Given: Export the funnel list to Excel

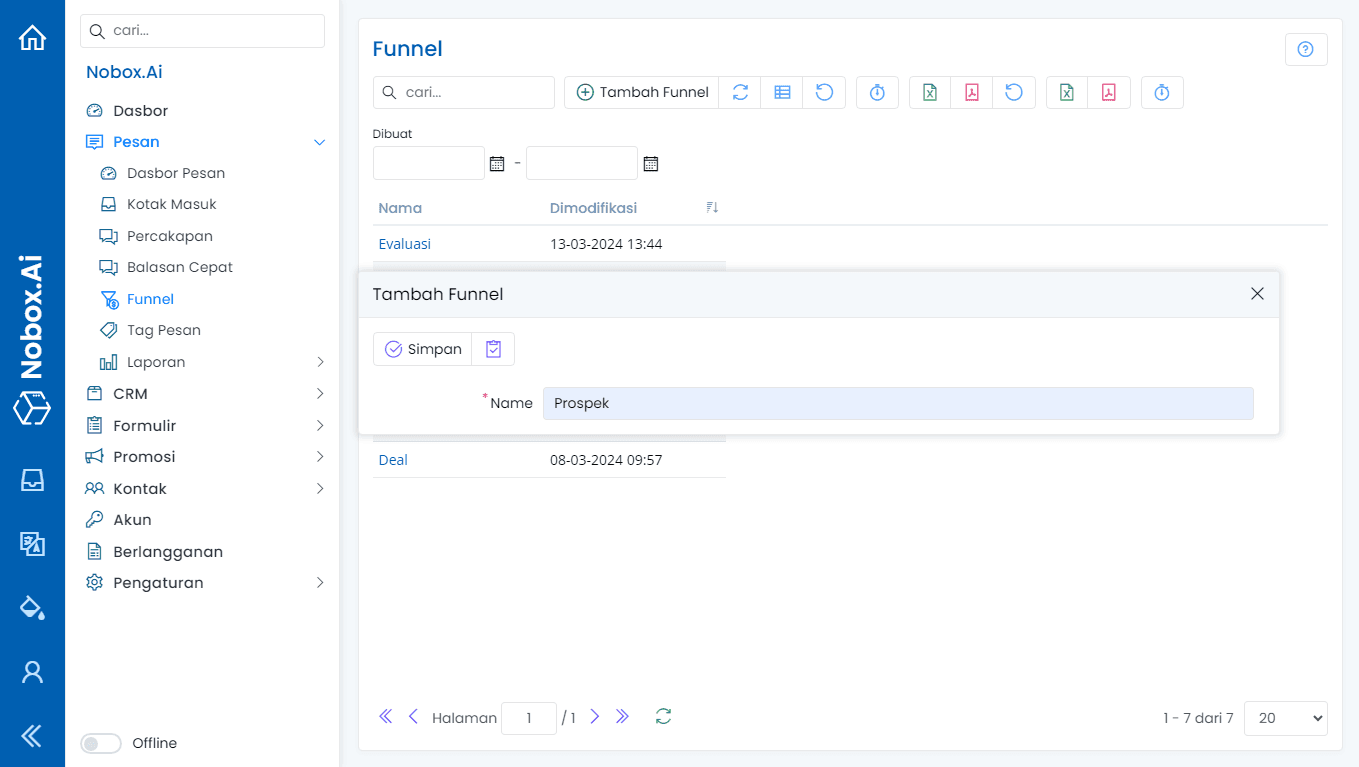Looking at the screenshot, I should coord(929,92).
